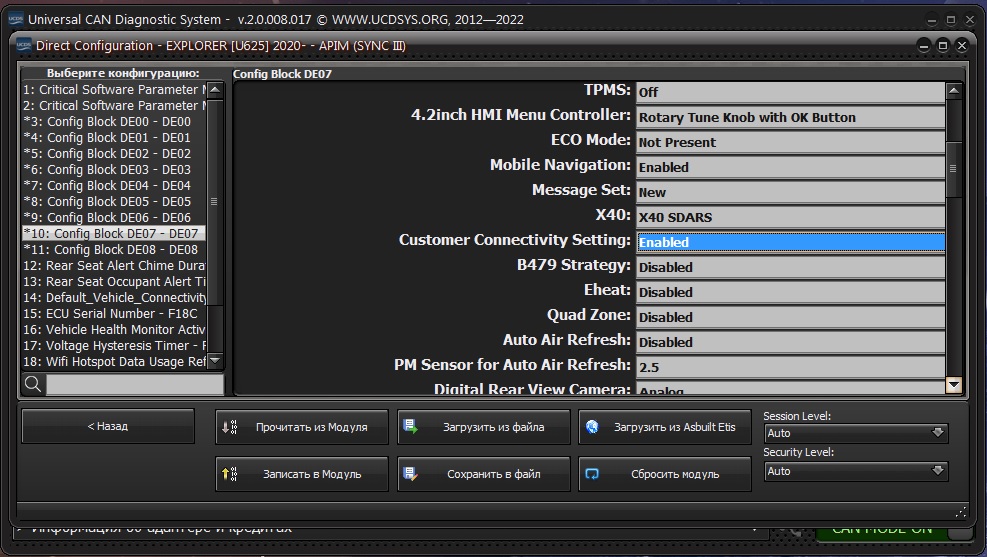
Task: Select Config Block DE08 in list
Action: coord(112,249)
